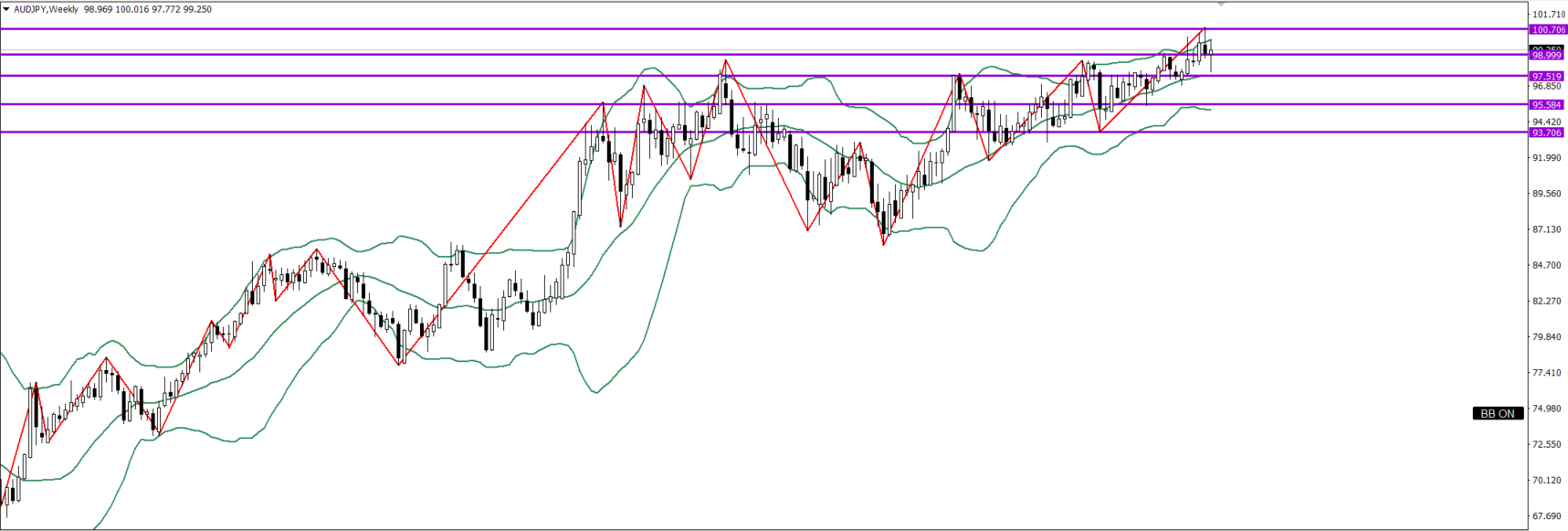Select the 93.706 purple price label
This screenshot has height=531, width=1568.
[x=1548, y=133]
